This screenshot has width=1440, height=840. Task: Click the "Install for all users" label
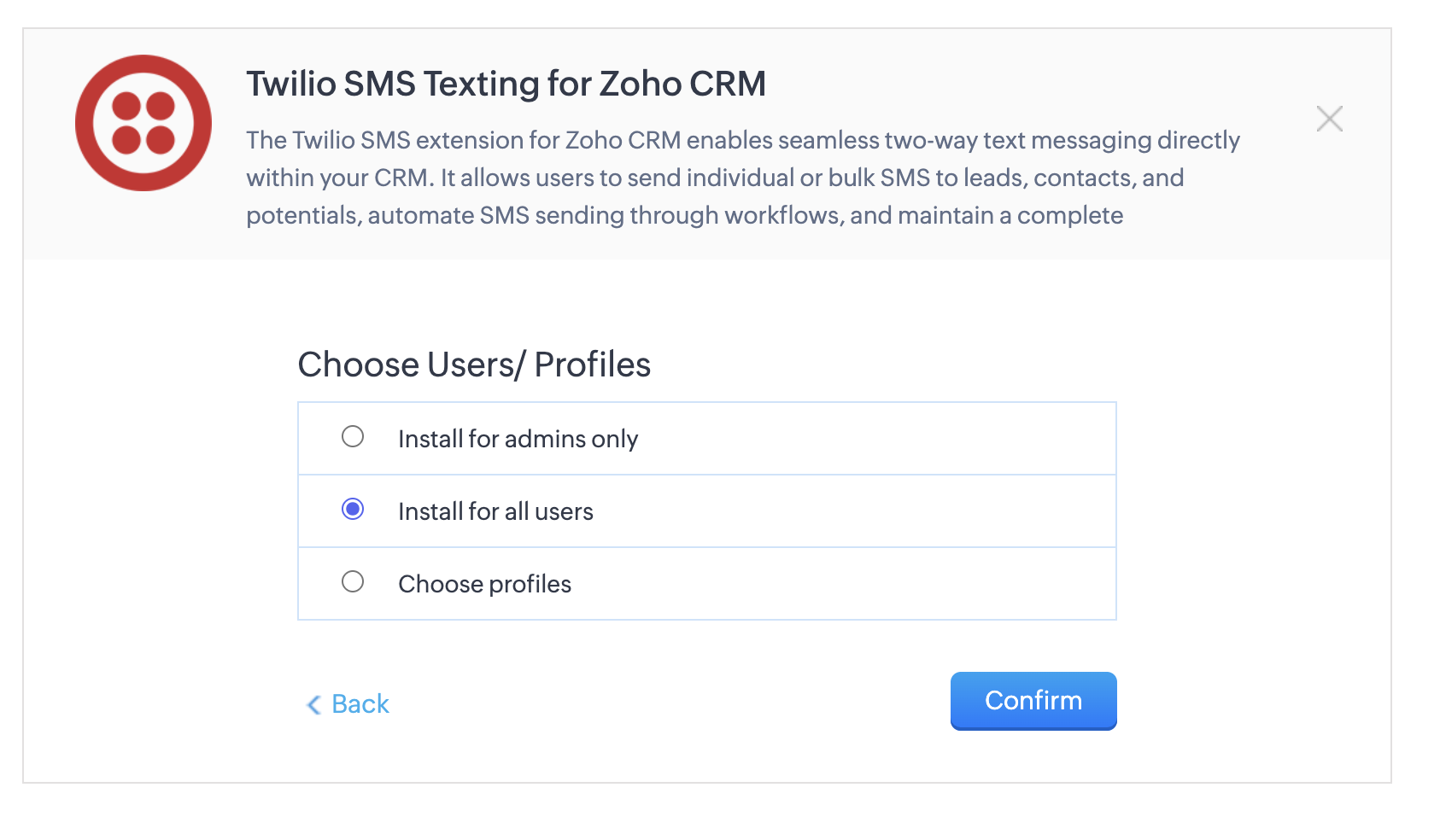coord(495,511)
